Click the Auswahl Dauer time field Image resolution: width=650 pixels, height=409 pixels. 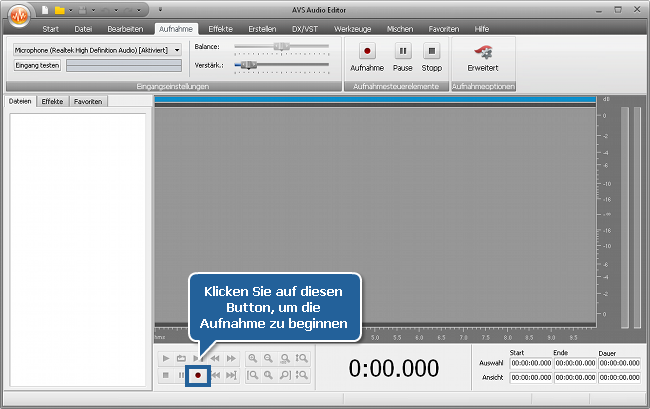pos(619,363)
